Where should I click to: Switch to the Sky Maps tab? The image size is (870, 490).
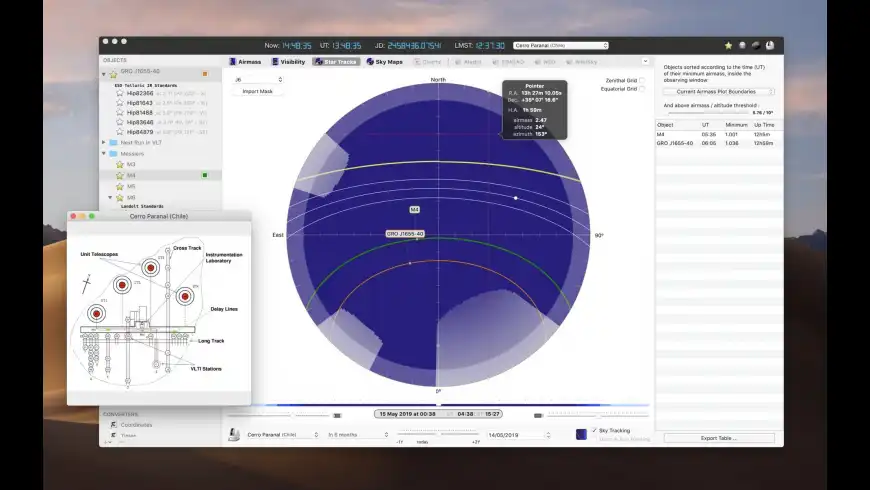pyautogui.click(x=384, y=61)
